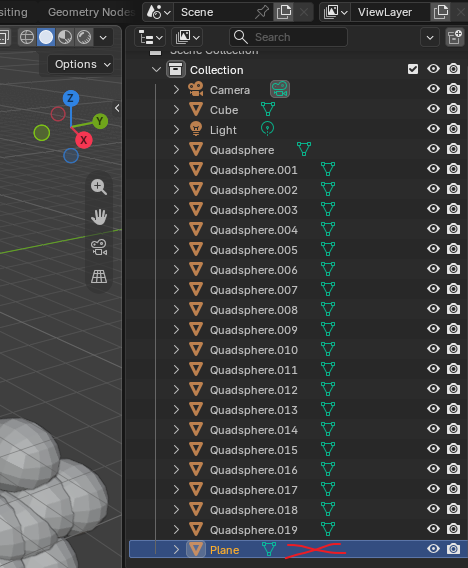Click the outliner Search field
The height and width of the screenshot is (568, 468).
coord(288,37)
